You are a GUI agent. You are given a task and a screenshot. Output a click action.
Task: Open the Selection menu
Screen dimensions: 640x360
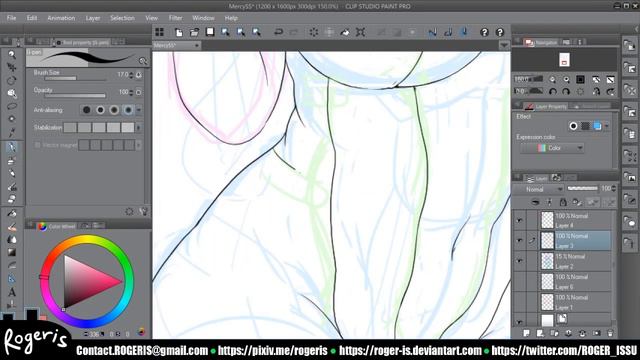[x=122, y=18]
